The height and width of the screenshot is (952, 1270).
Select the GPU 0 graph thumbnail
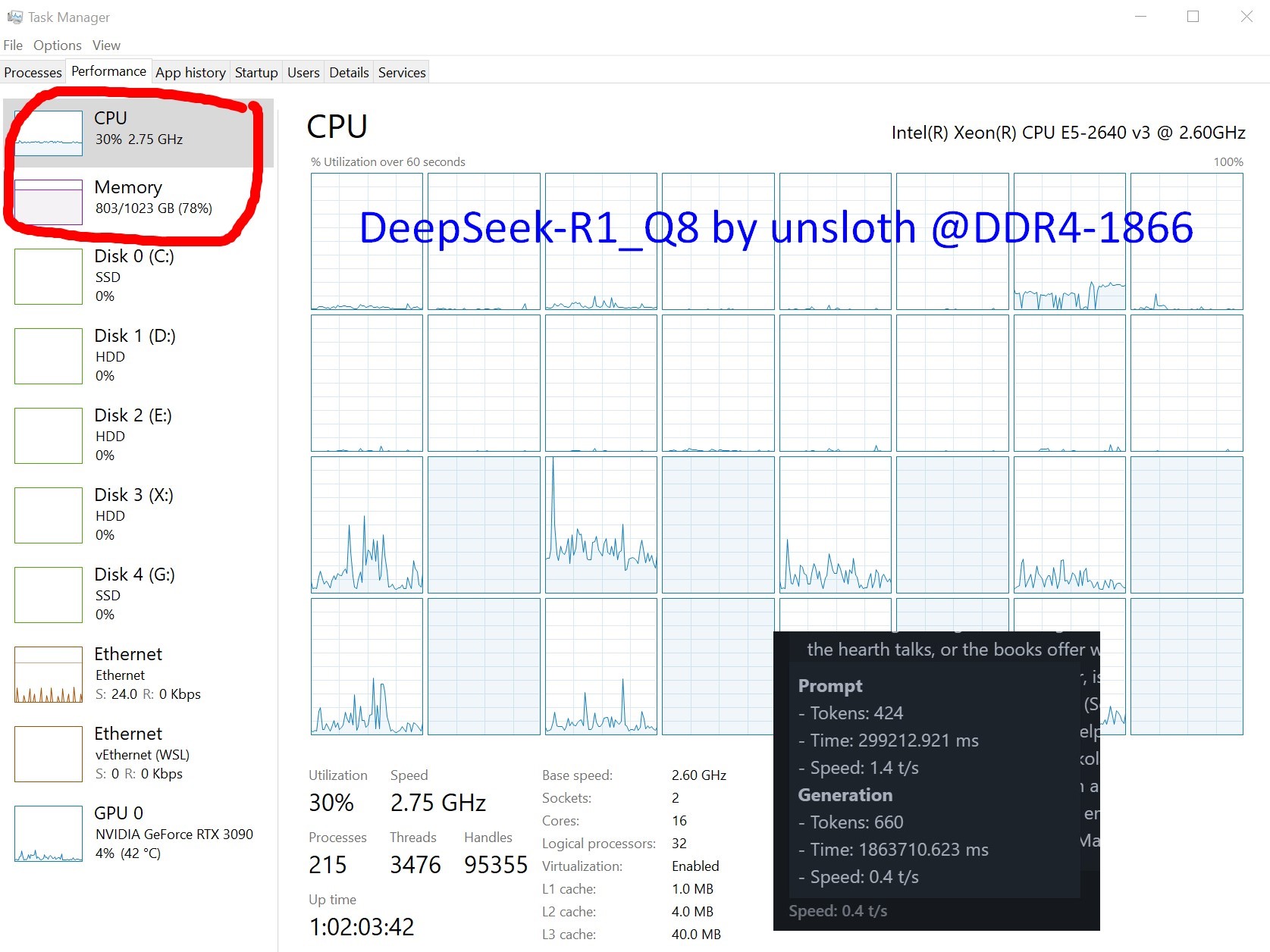[49, 834]
